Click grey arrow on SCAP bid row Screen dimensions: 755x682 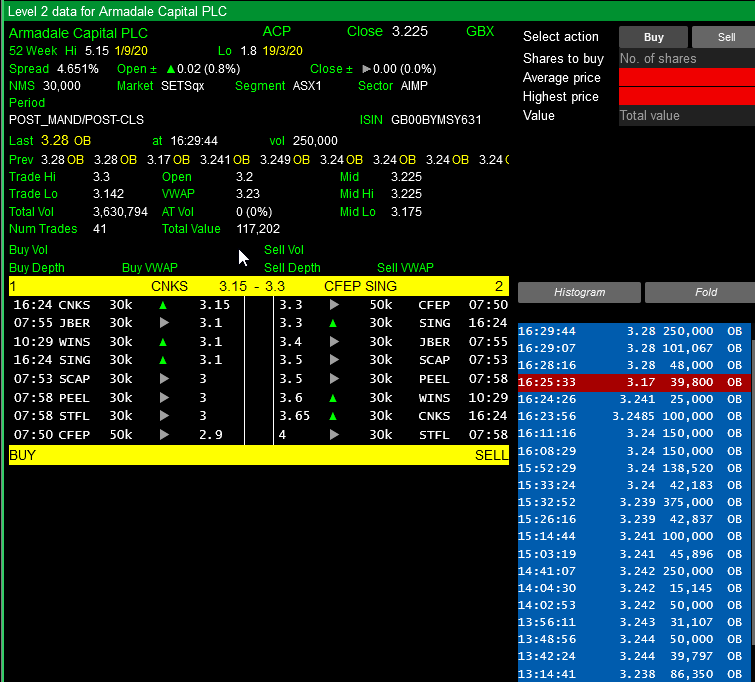164,379
